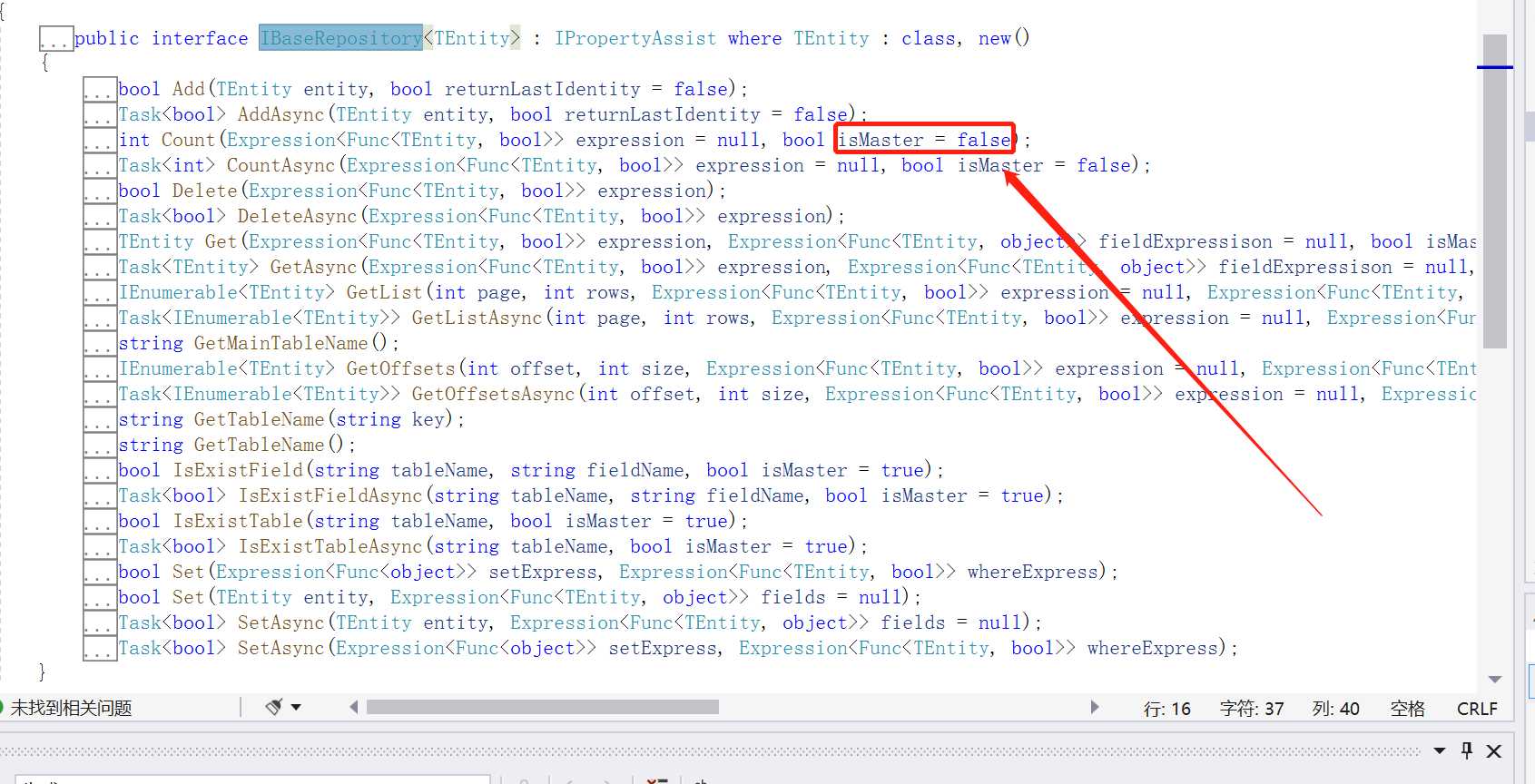Screen dimensions: 1535x784
Task: Click the horizontal scrollbar thumb
Action: pos(542,707)
